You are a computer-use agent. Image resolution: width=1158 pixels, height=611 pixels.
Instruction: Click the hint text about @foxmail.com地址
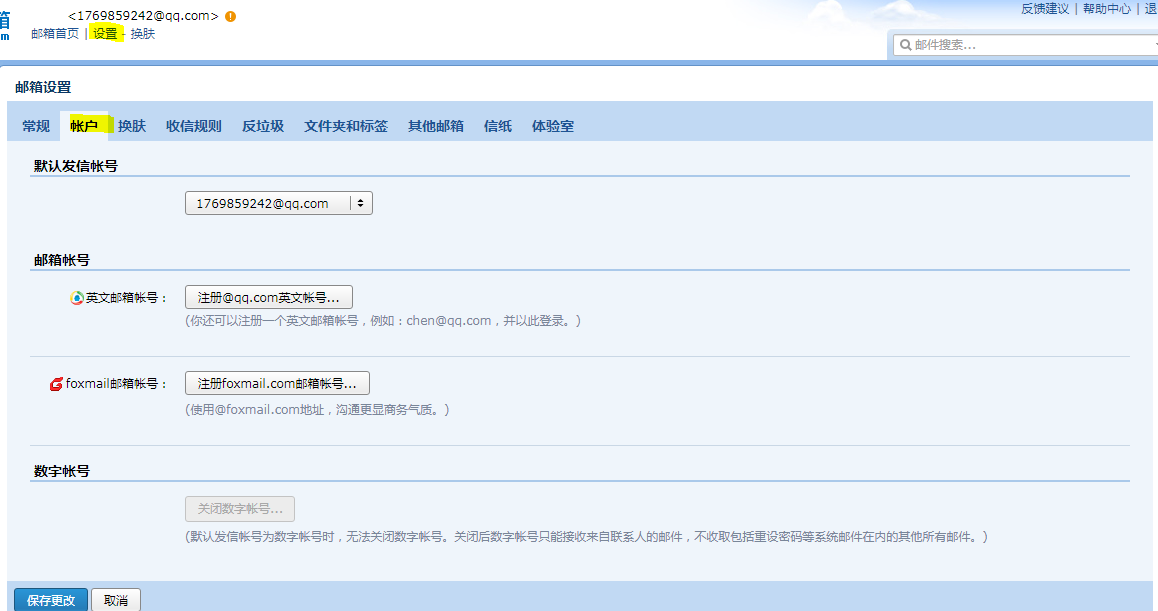coord(317,409)
